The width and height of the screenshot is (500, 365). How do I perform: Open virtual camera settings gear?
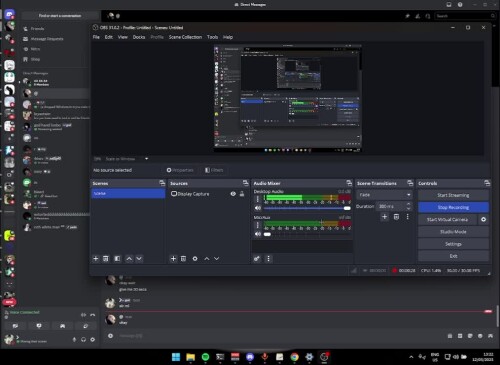[x=483, y=219]
